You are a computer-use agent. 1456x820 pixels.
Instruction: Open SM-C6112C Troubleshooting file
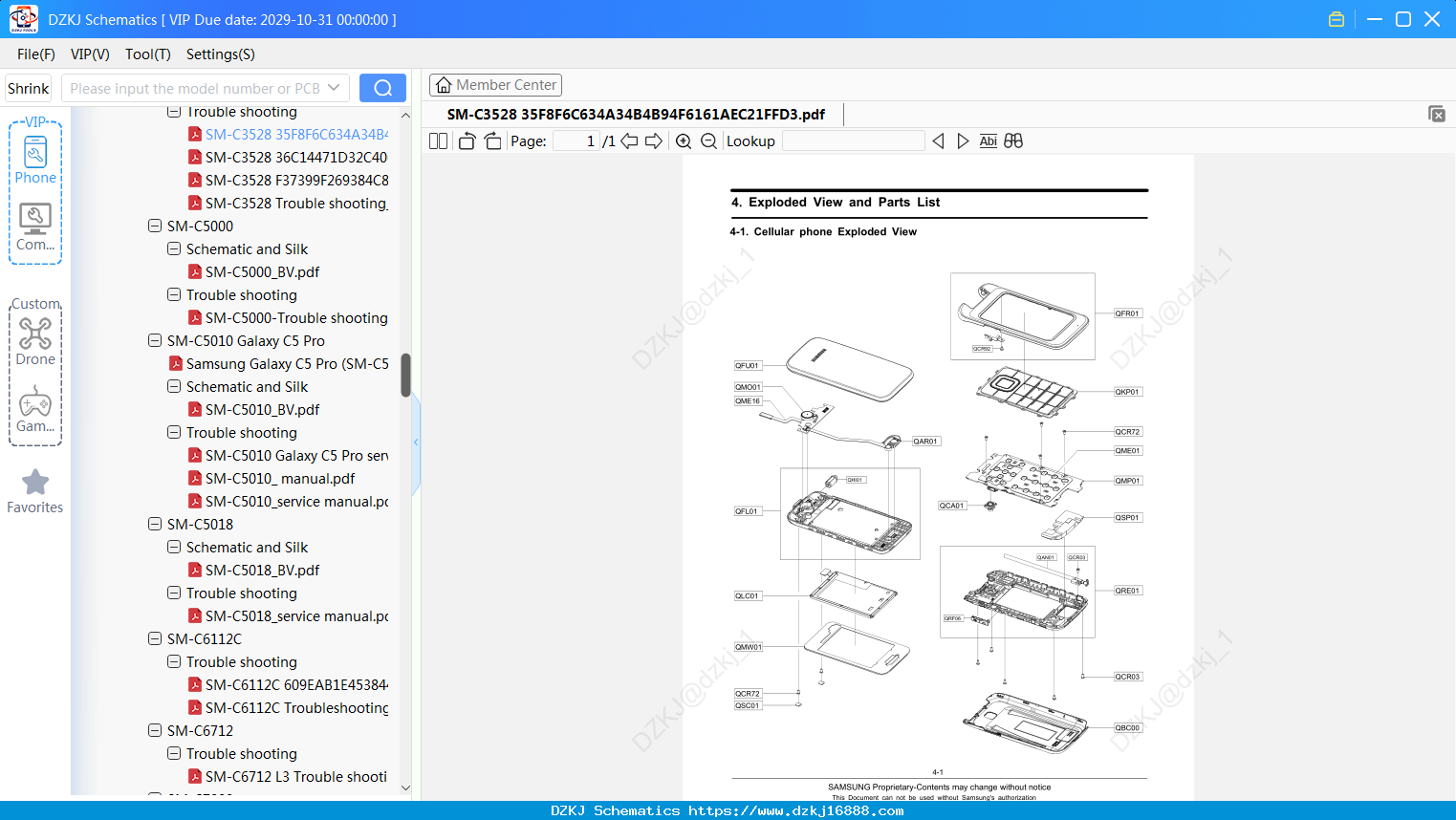[x=296, y=708]
